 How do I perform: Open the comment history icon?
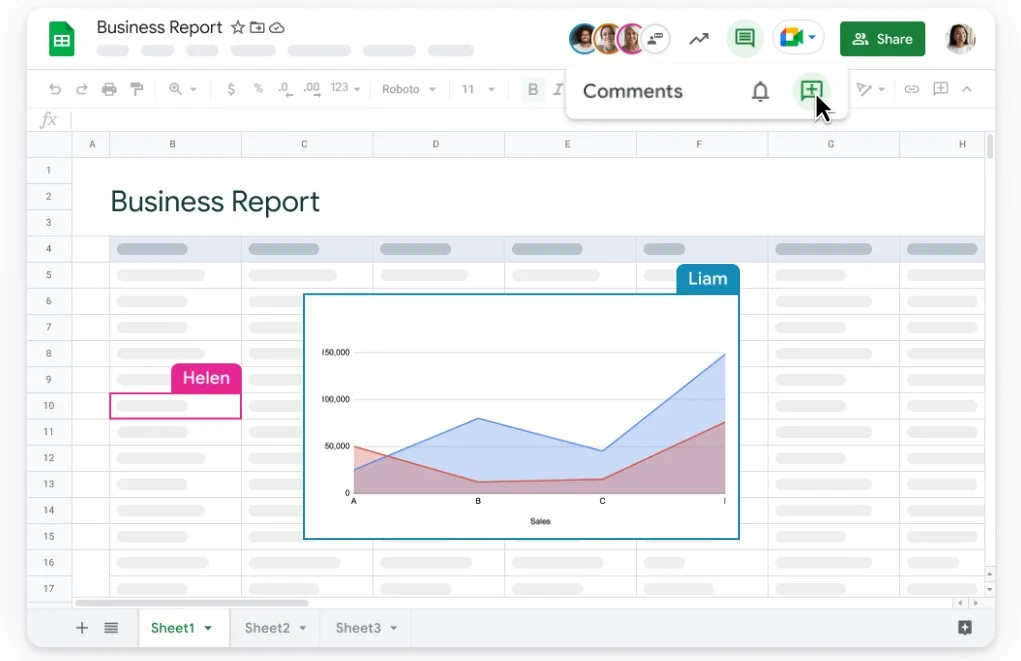coord(744,39)
